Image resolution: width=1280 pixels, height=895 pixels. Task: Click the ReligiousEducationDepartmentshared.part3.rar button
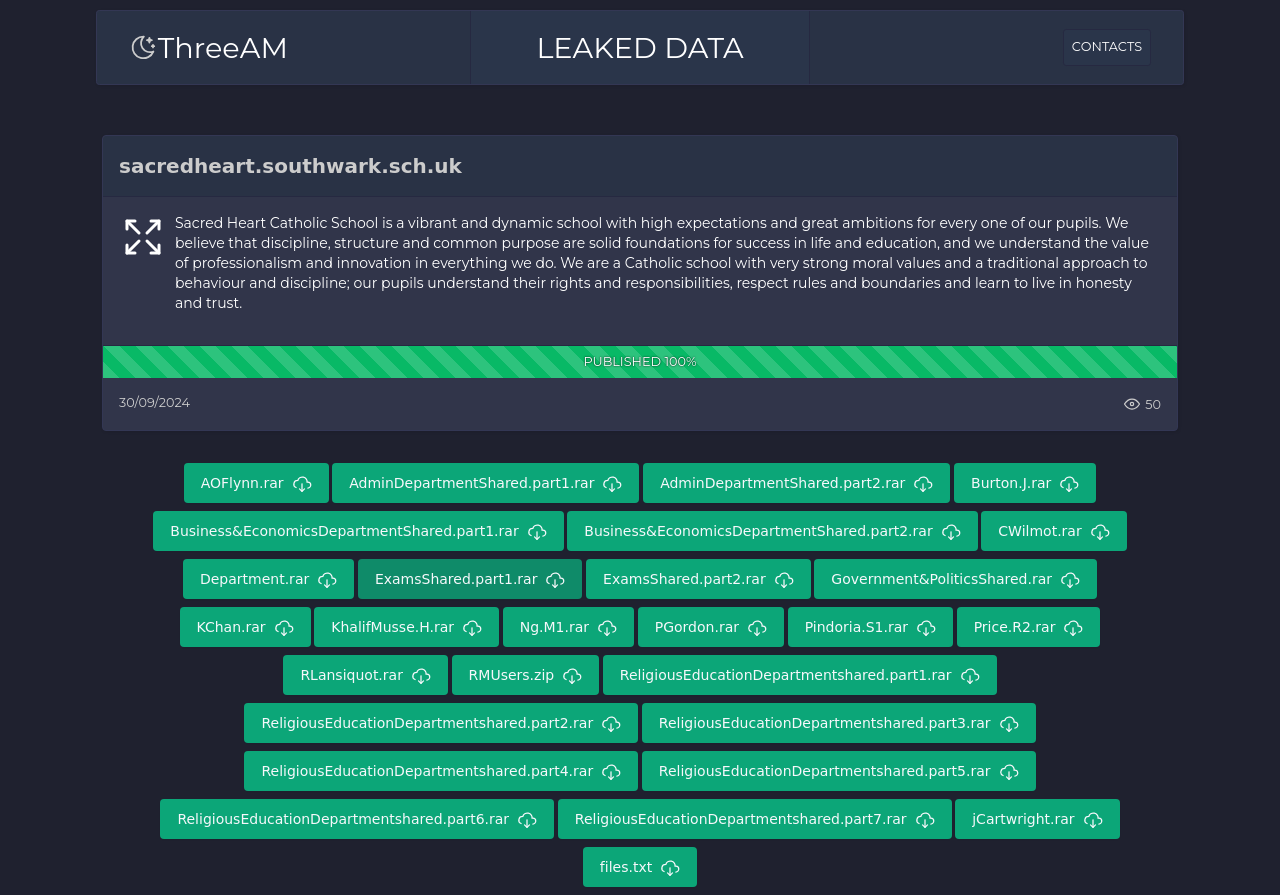(839, 723)
